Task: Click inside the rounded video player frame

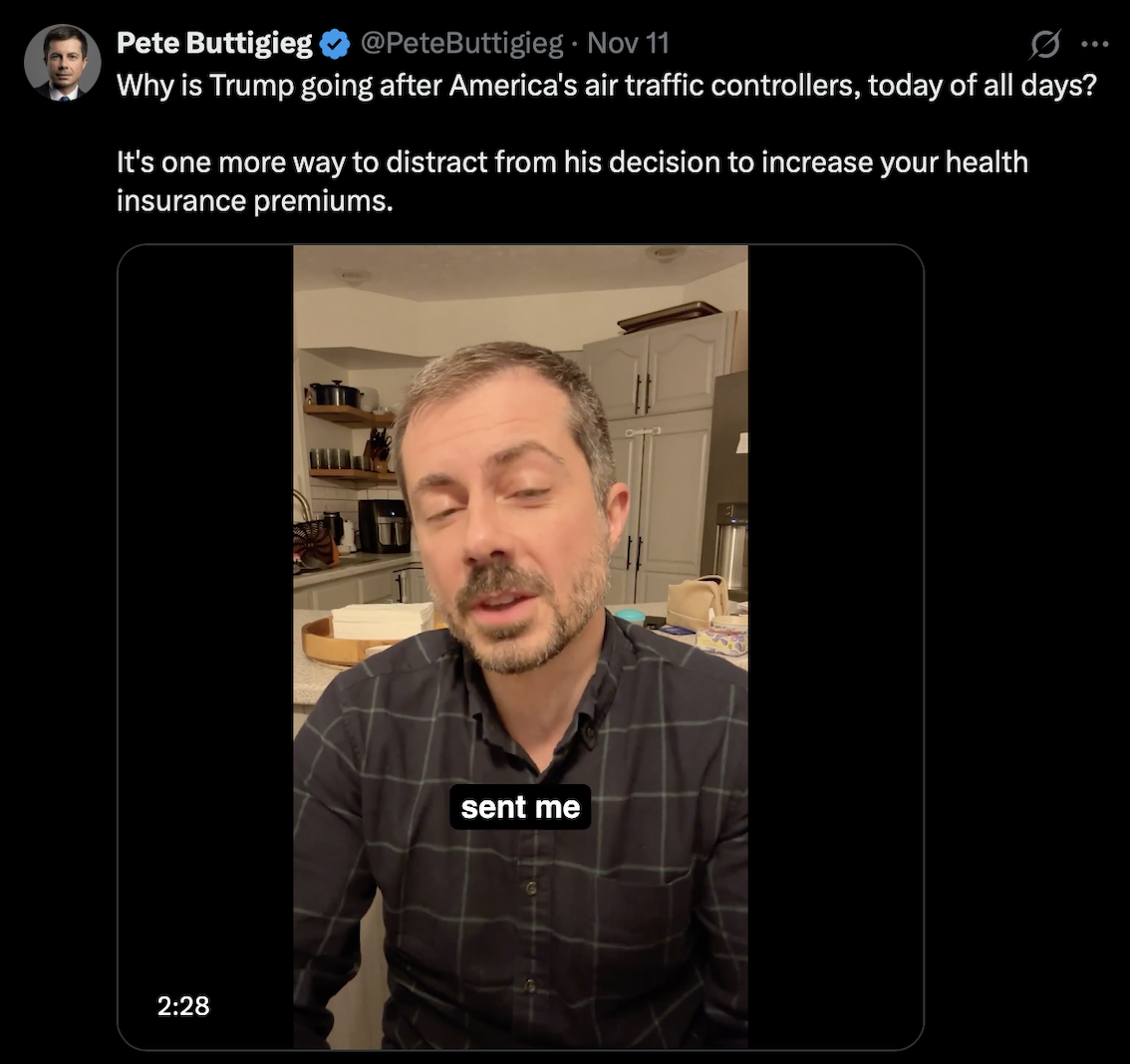Action: pyautogui.click(x=520, y=648)
